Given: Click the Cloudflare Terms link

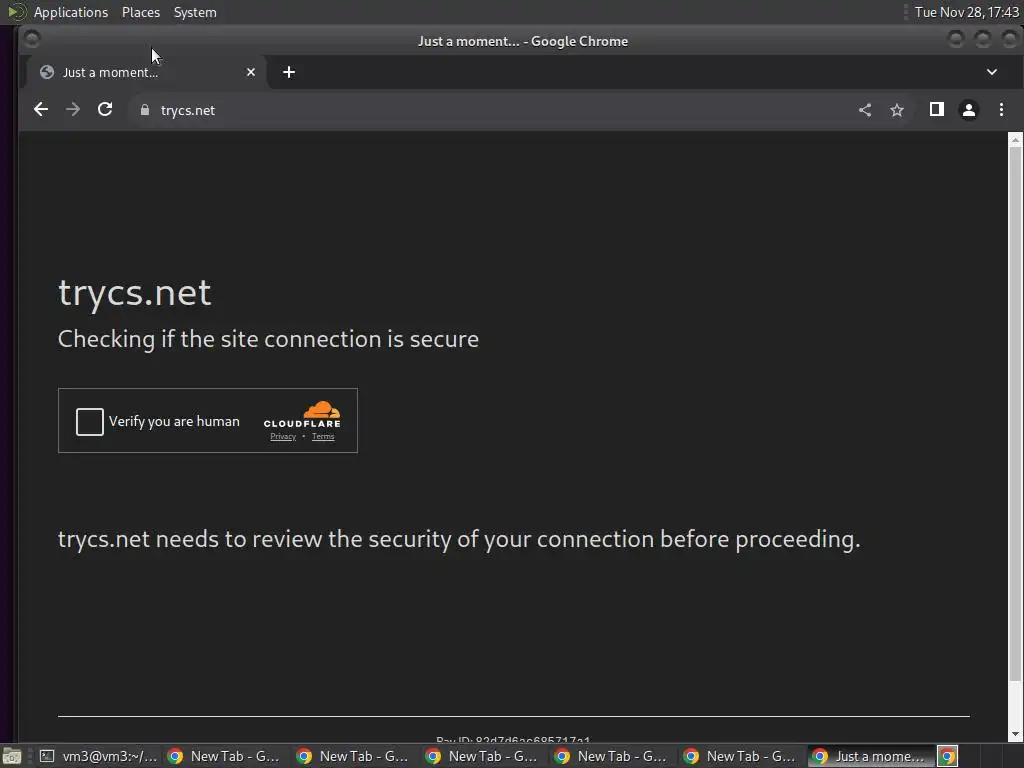Looking at the screenshot, I should point(323,437).
